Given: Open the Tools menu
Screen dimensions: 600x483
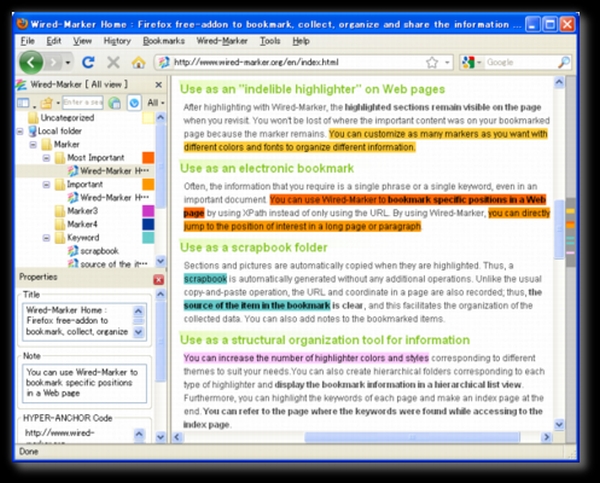Looking at the screenshot, I should (x=270, y=41).
